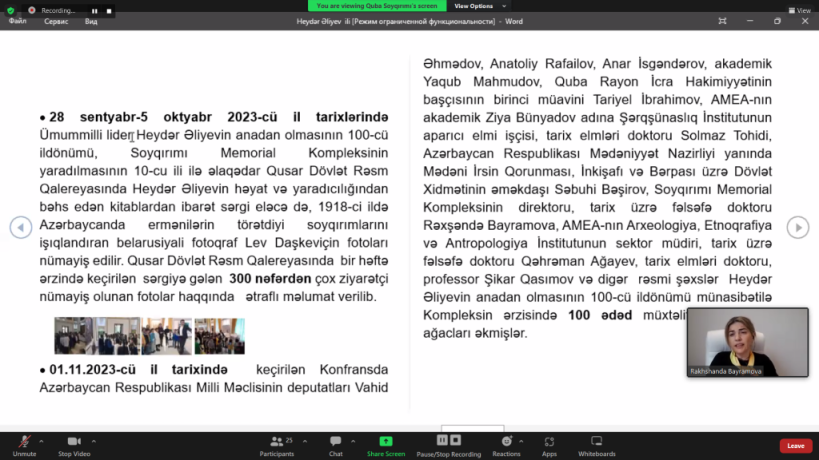Stop Video camera button
819x460 pixels.
pos(74,446)
